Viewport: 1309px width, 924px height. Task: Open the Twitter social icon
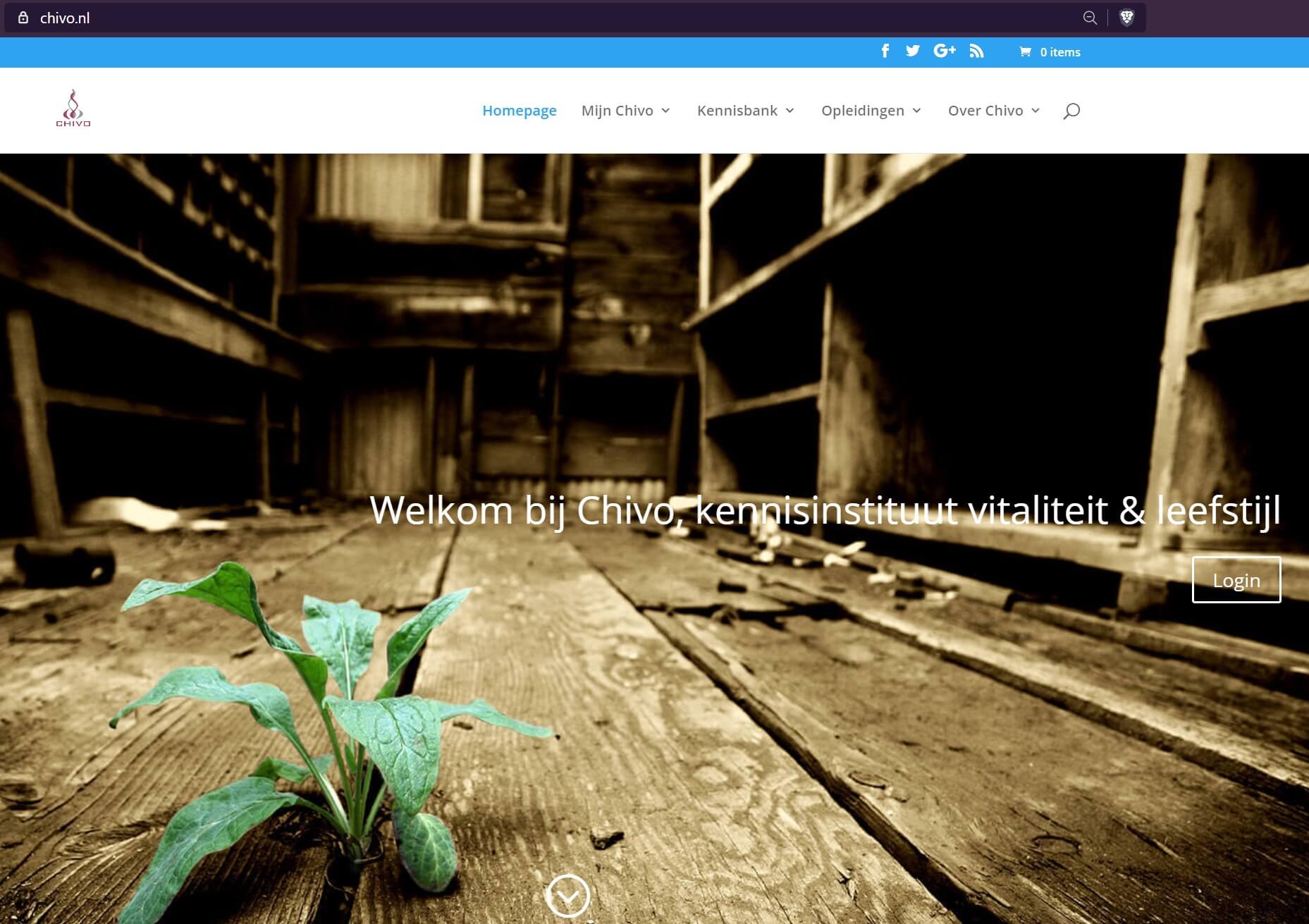pos(913,51)
